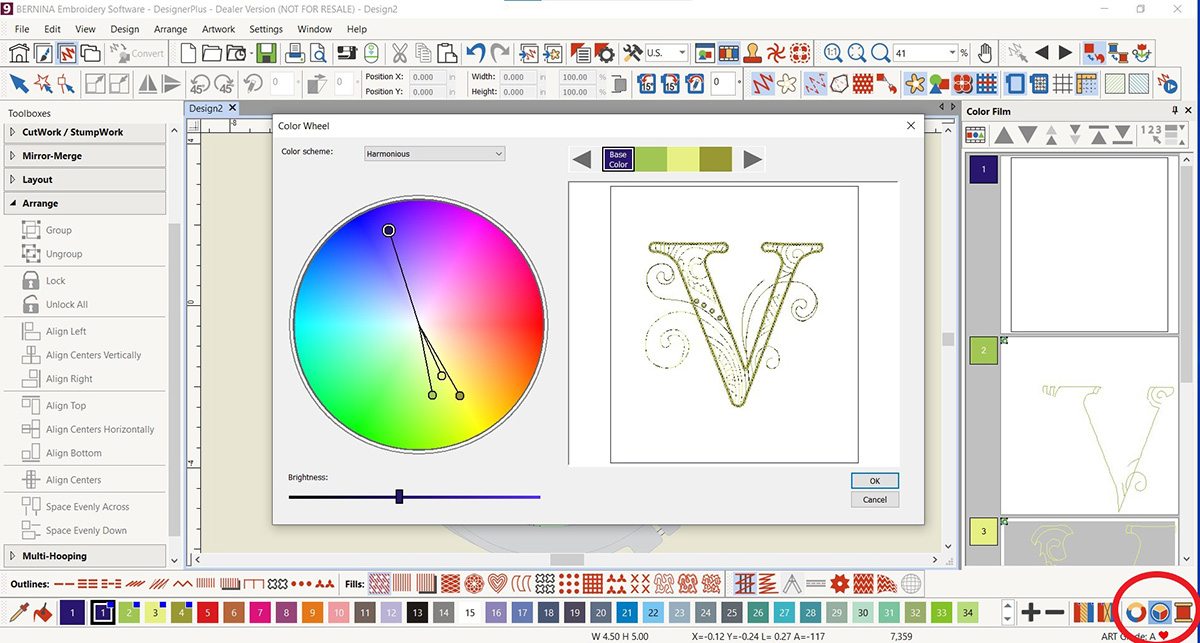Open the Design menu
This screenshot has height=643, width=1200.
point(125,29)
